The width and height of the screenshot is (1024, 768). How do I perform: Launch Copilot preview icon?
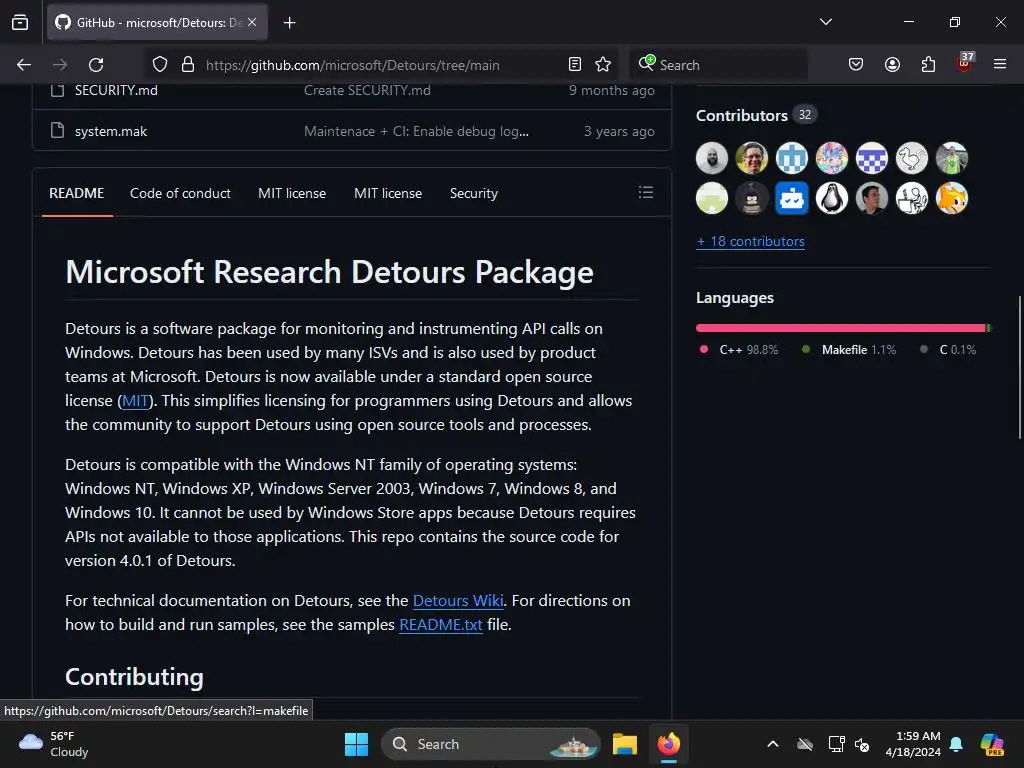click(x=992, y=744)
